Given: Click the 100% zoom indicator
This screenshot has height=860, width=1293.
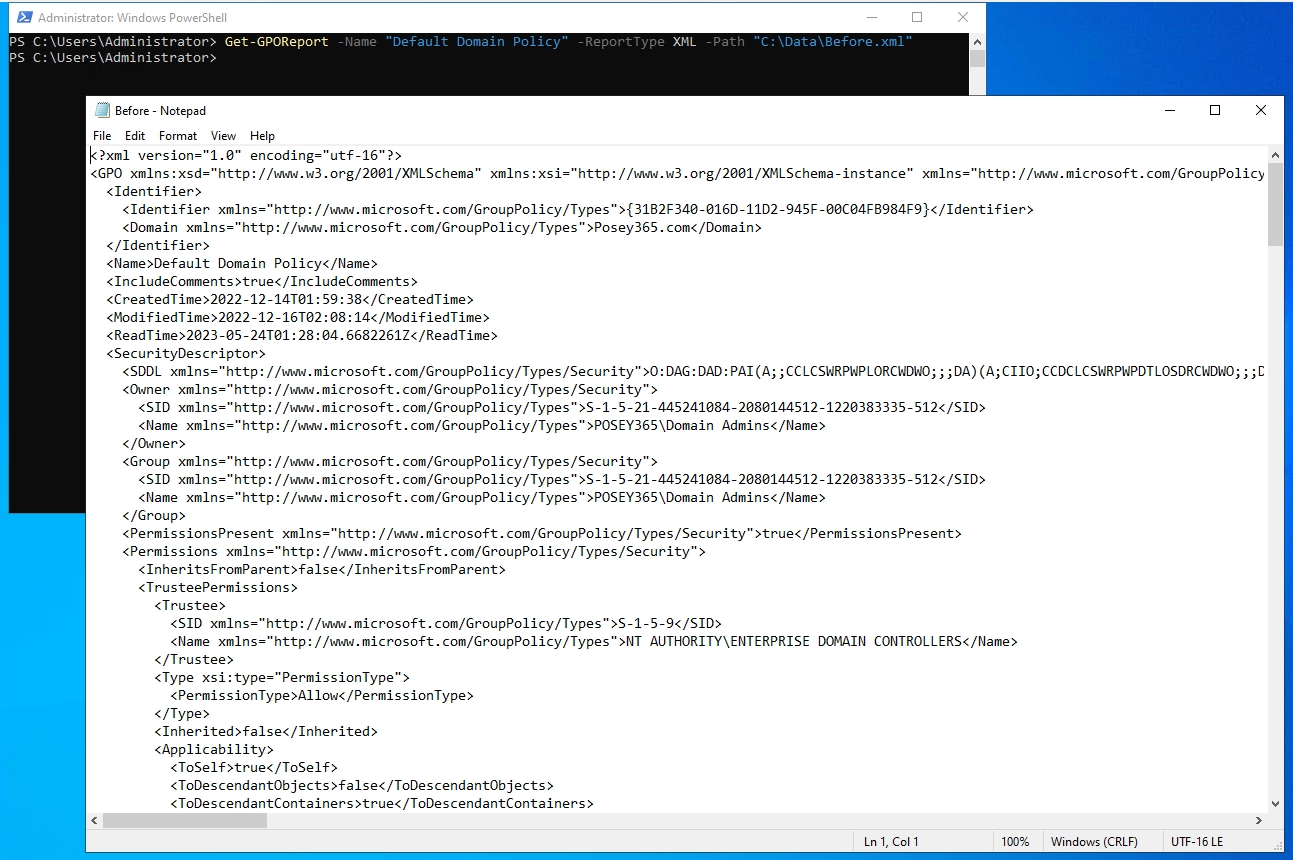Looking at the screenshot, I should [x=1016, y=841].
